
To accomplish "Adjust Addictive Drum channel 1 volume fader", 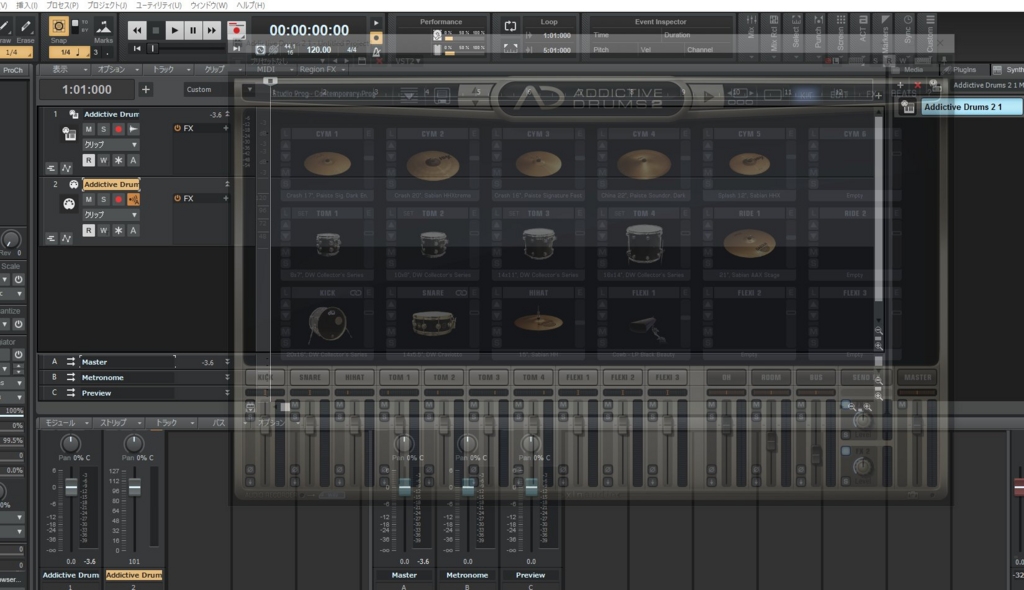I will (x=71, y=487).
